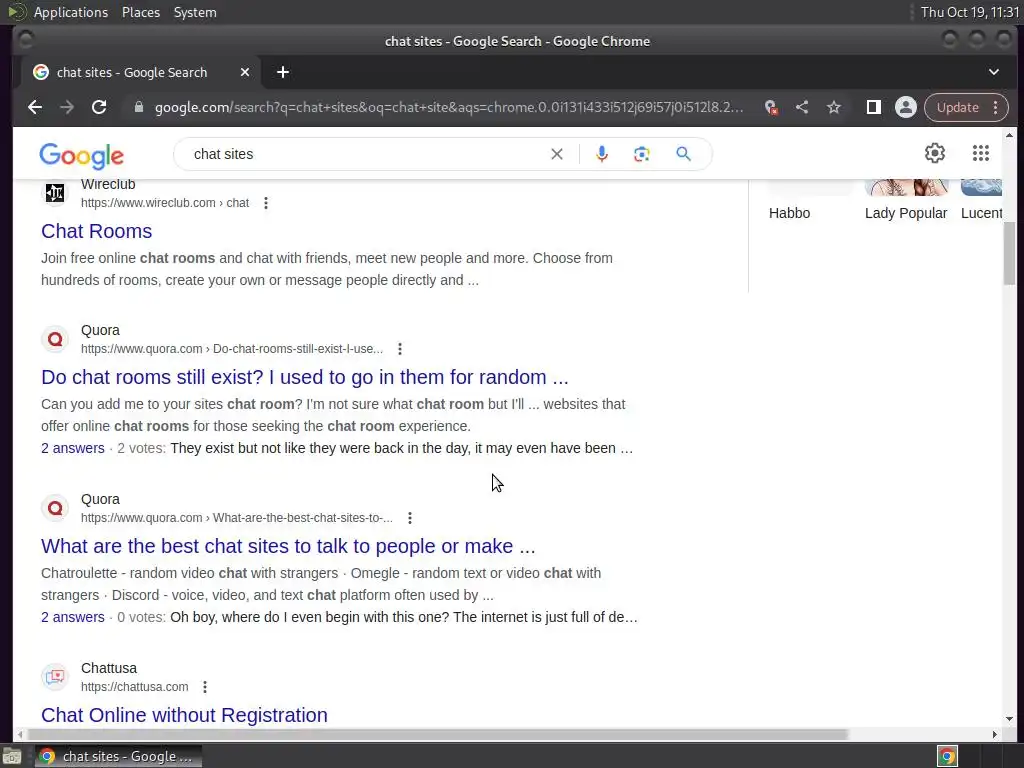Click Chrome icon in bottom-right panel
The width and height of the screenshot is (1024, 768).
coord(947,756)
